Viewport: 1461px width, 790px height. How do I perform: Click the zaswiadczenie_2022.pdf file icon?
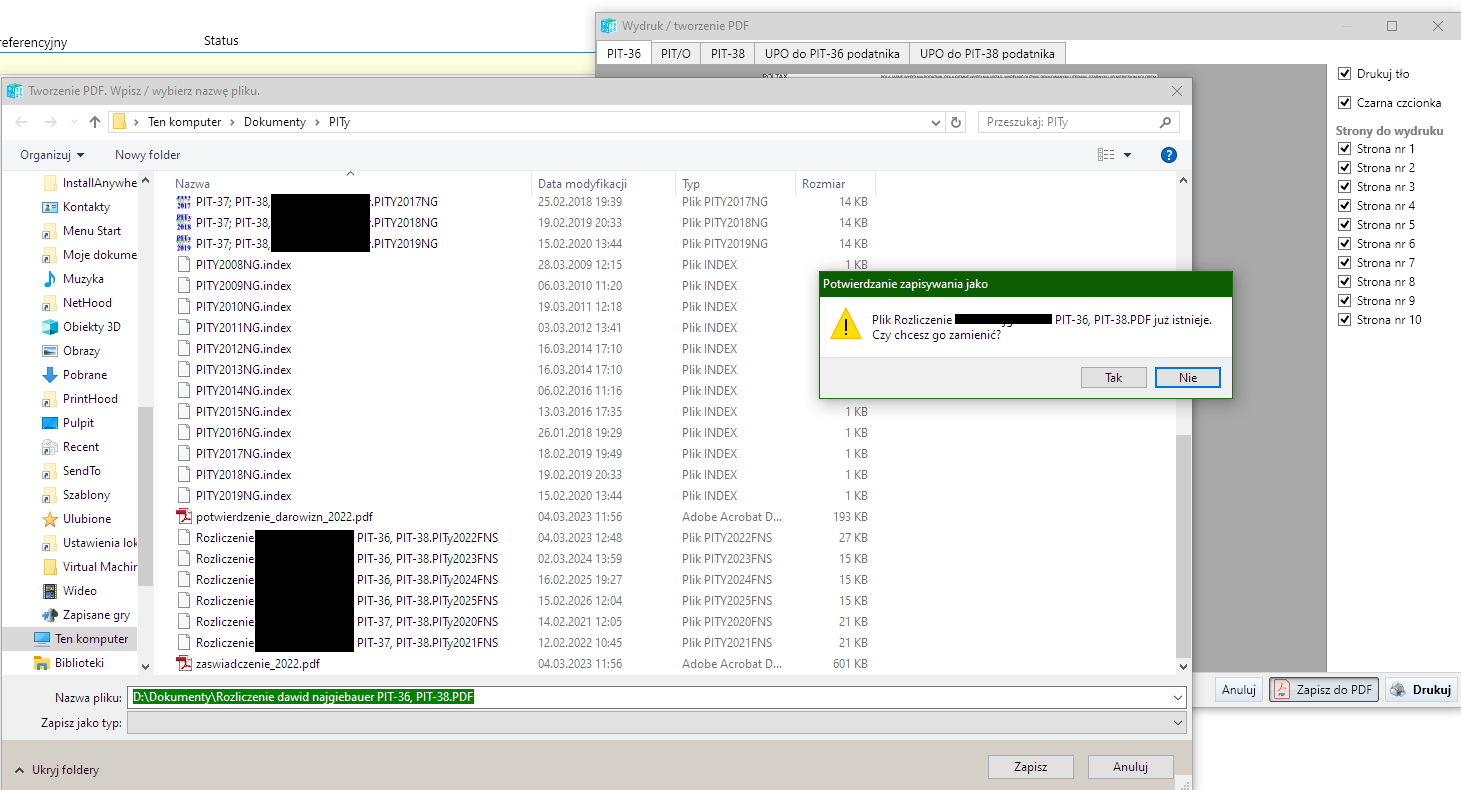point(183,664)
